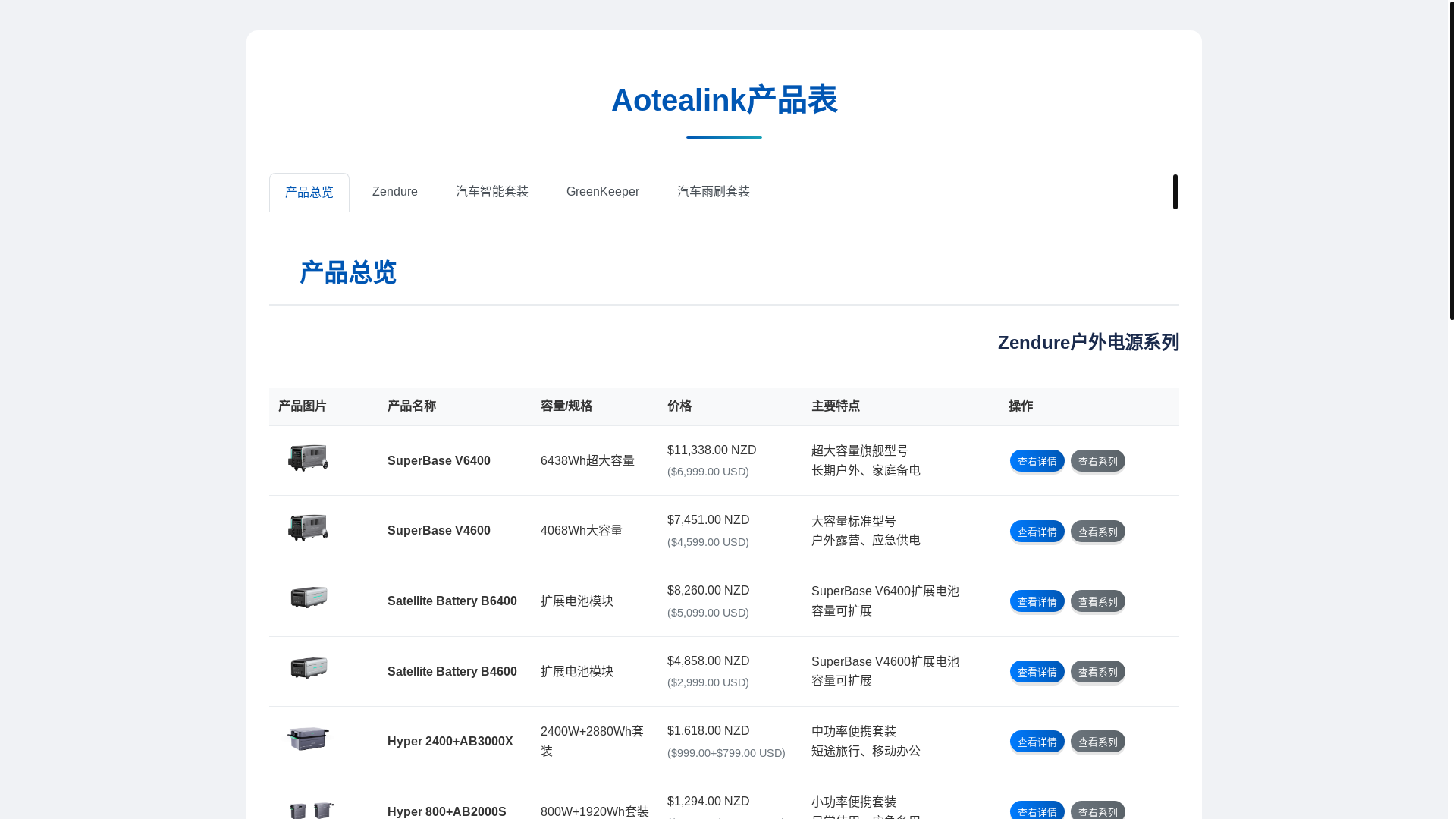The width and height of the screenshot is (1456, 819).
Task: Click the SuperBase V4600 product name
Action: click(439, 531)
